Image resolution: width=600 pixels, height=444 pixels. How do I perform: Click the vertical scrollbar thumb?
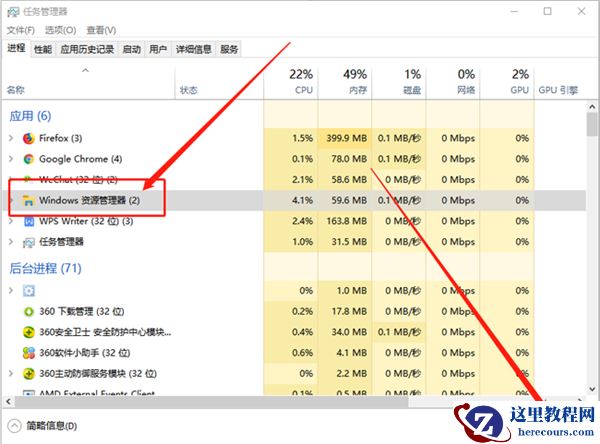click(x=592, y=124)
